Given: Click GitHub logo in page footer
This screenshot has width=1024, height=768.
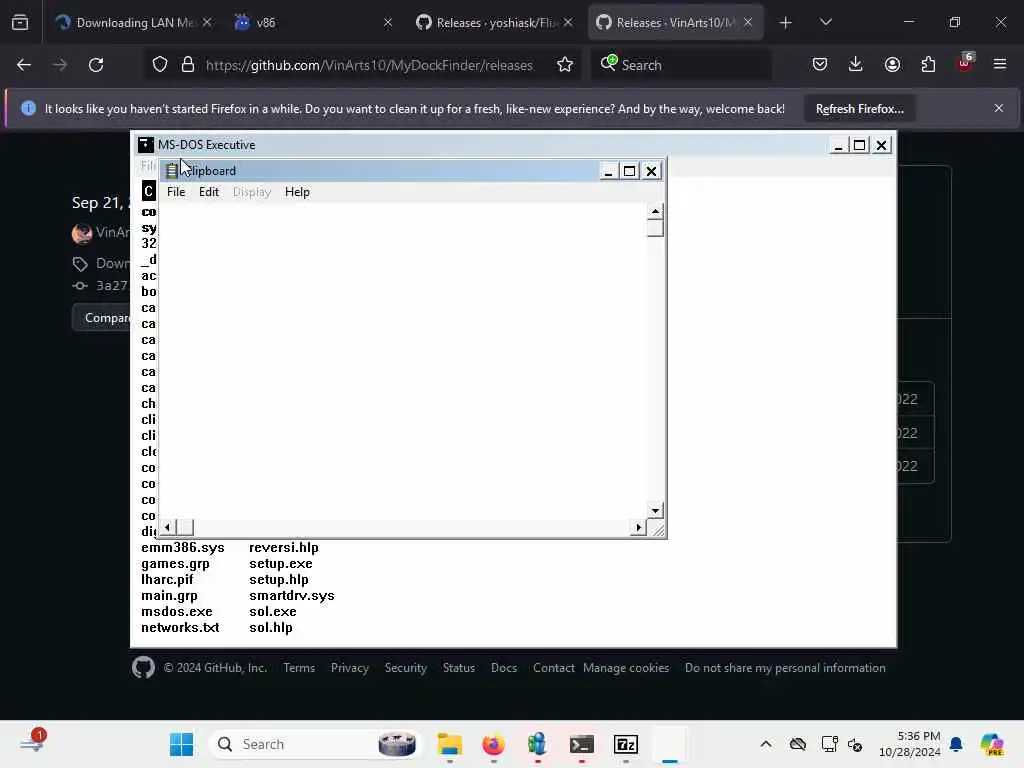Looking at the screenshot, I should pos(143,667).
